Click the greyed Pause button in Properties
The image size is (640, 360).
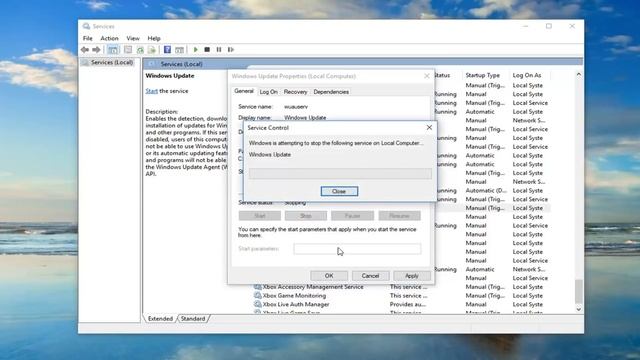352,216
